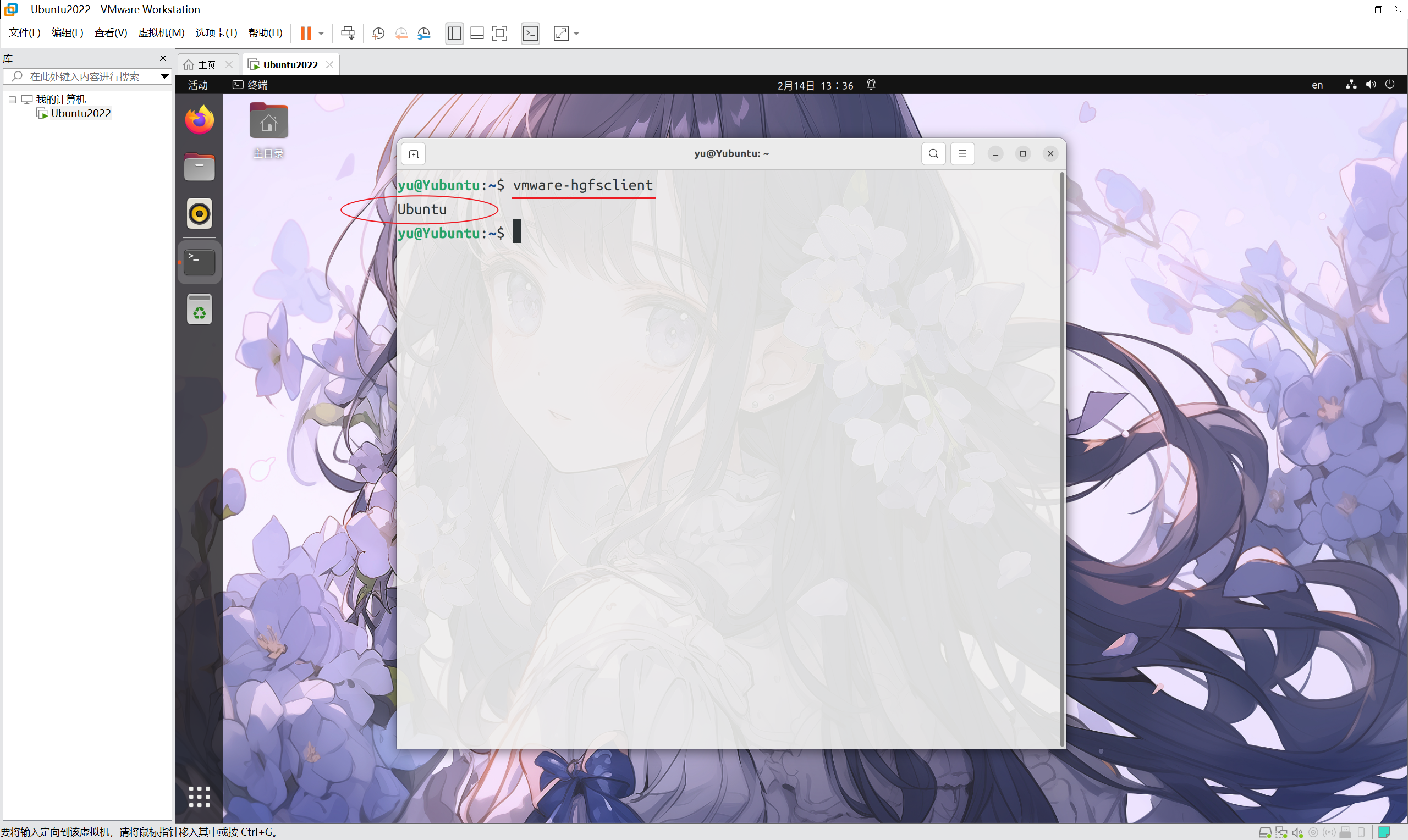This screenshot has width=1408, height=840.
Task: Open the terminal hamburger menu
Action: (x=962, y=154)
